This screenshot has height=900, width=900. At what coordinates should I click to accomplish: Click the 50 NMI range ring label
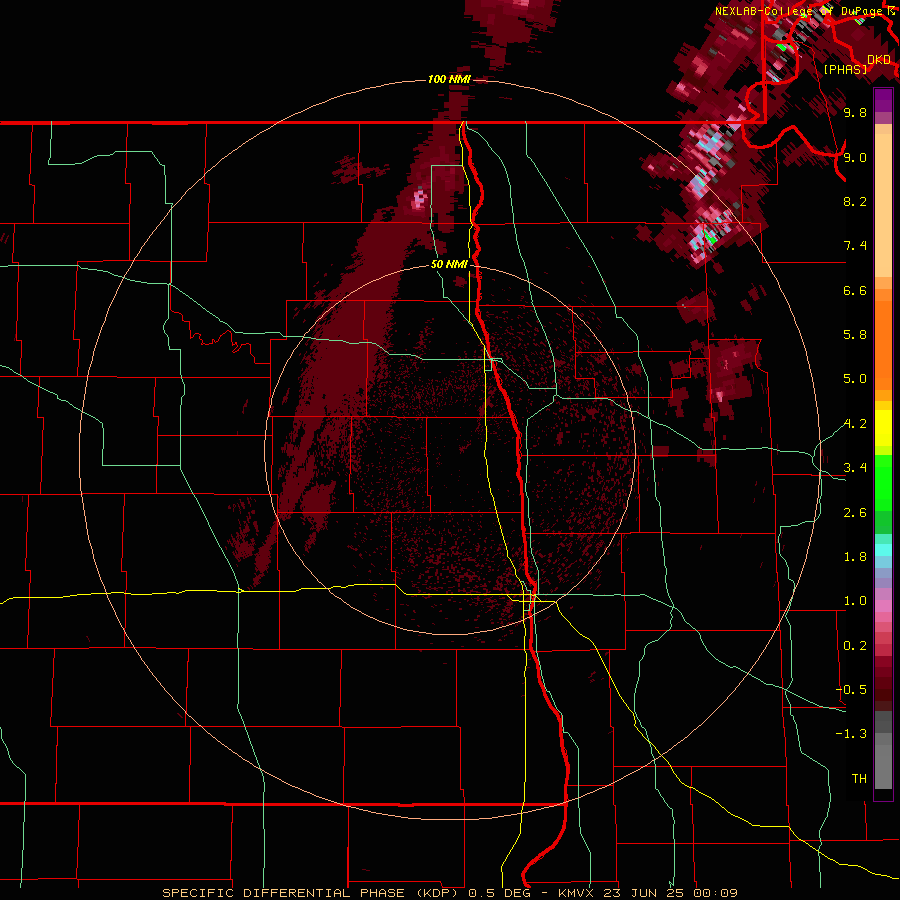(449, 264)
